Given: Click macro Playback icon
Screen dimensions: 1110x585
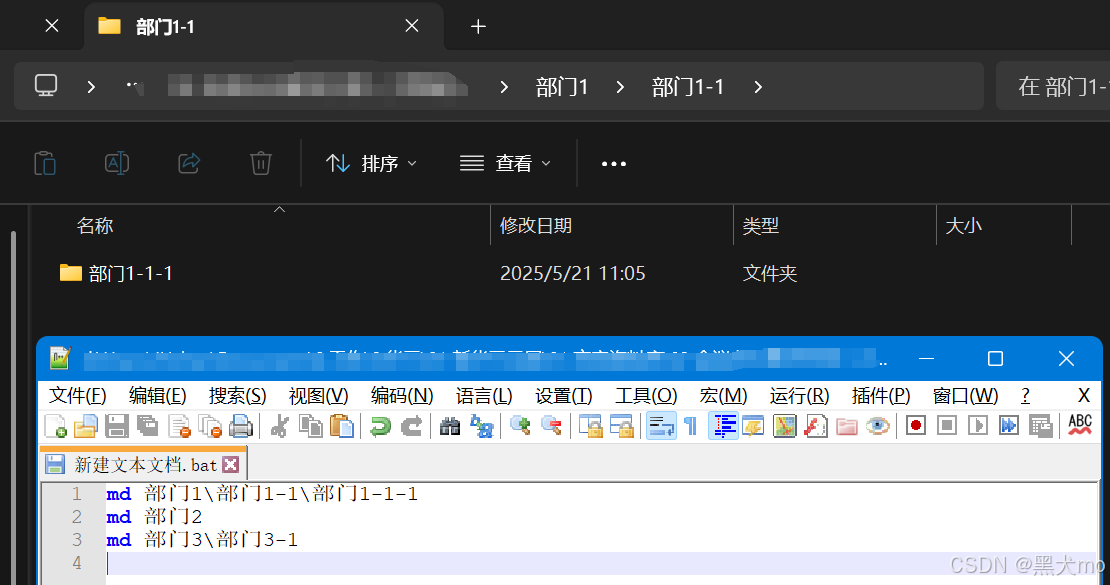Looking at the screenshot, I should click(x=978, y=426).
